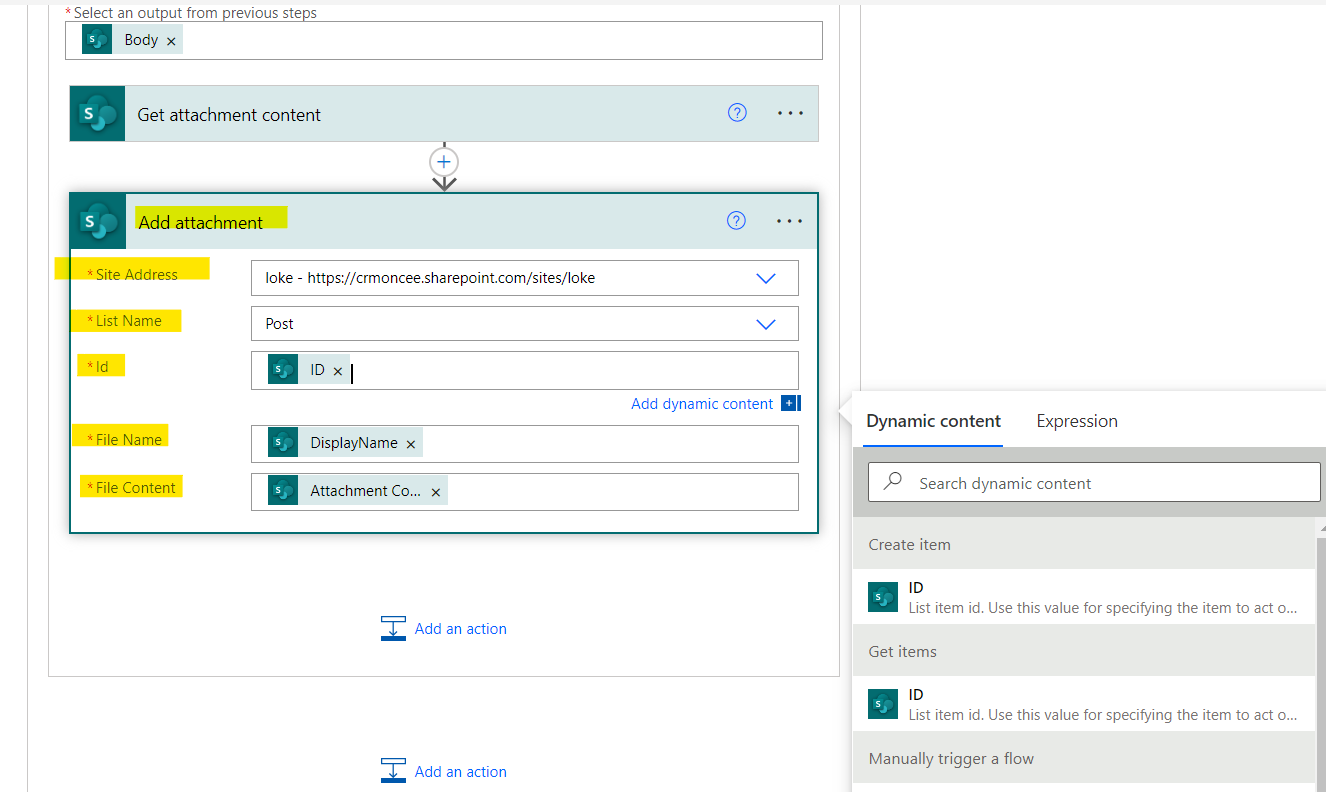Screen dimensions: 1326x792
Task: Insert a new step via plus connector
Action: pyautogui.click(x=444, y=161)
